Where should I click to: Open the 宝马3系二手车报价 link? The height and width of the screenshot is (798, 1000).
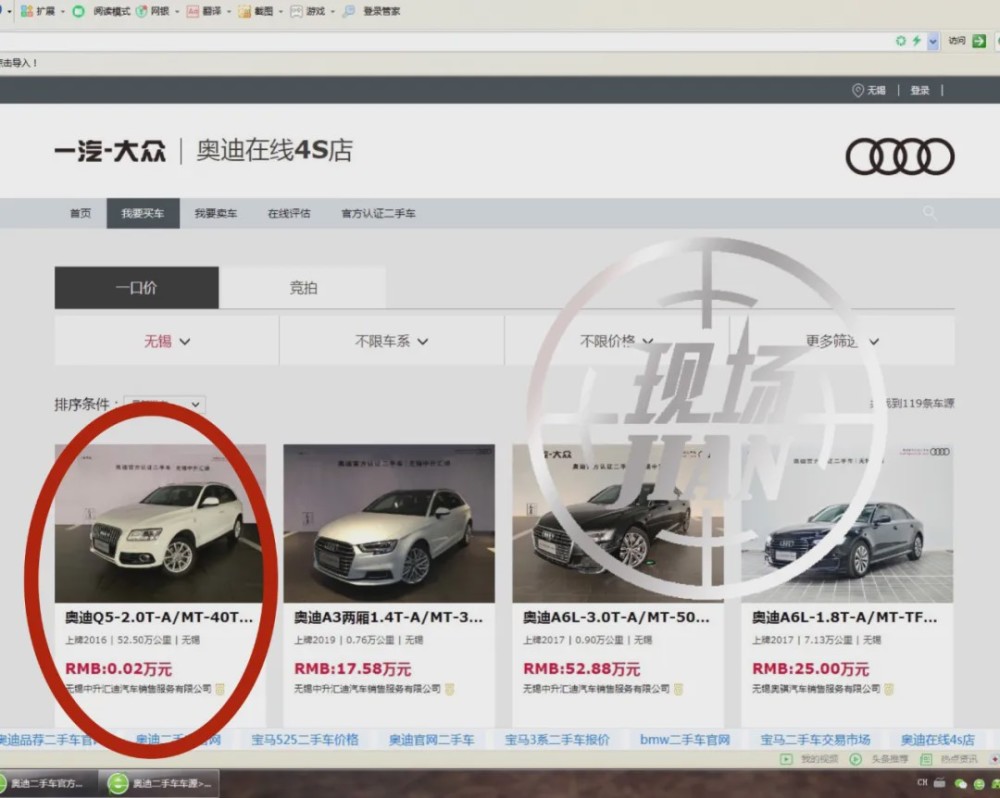point(557,740)
